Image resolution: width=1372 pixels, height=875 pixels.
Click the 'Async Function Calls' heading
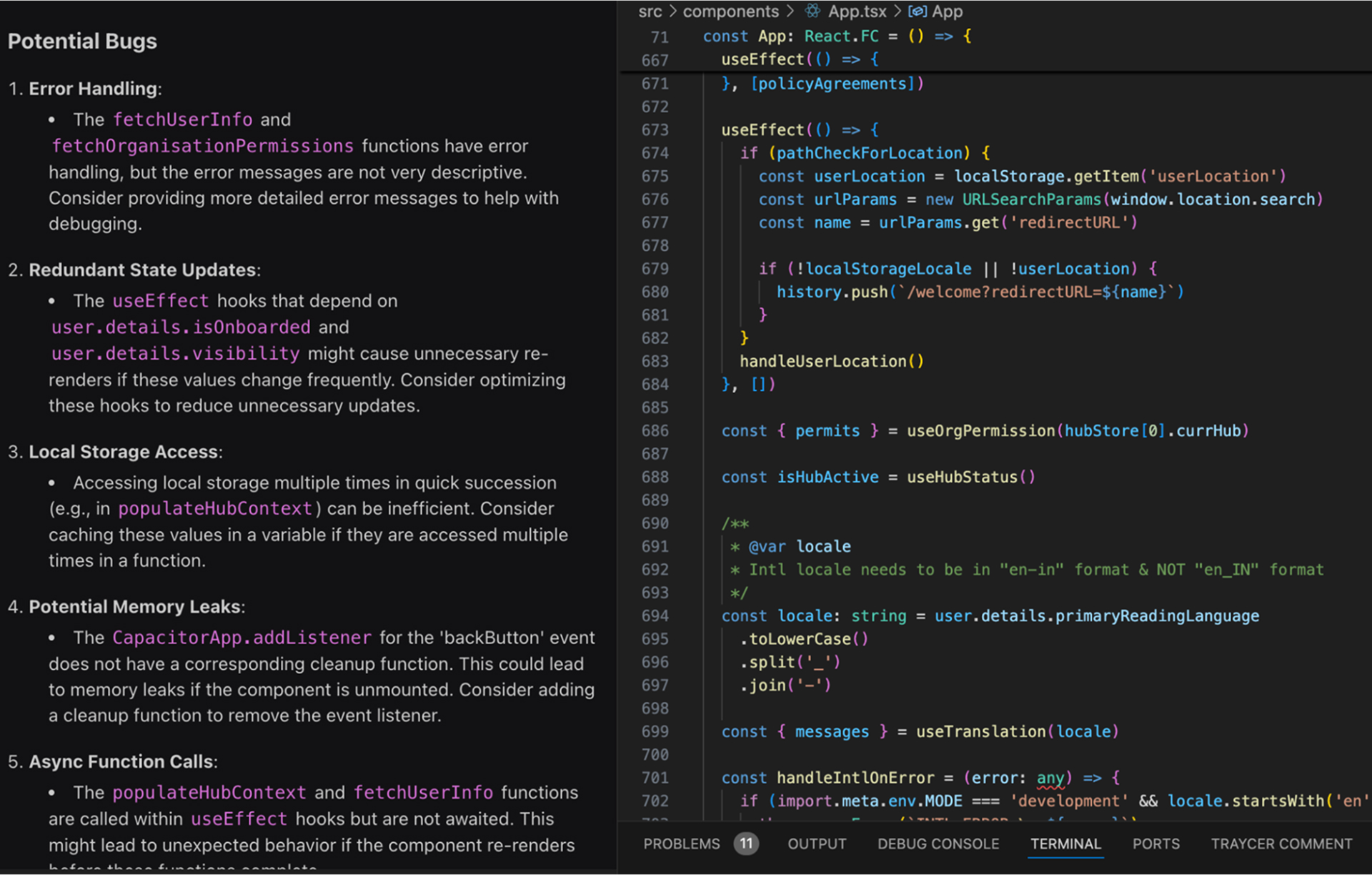tap(121, 762)
